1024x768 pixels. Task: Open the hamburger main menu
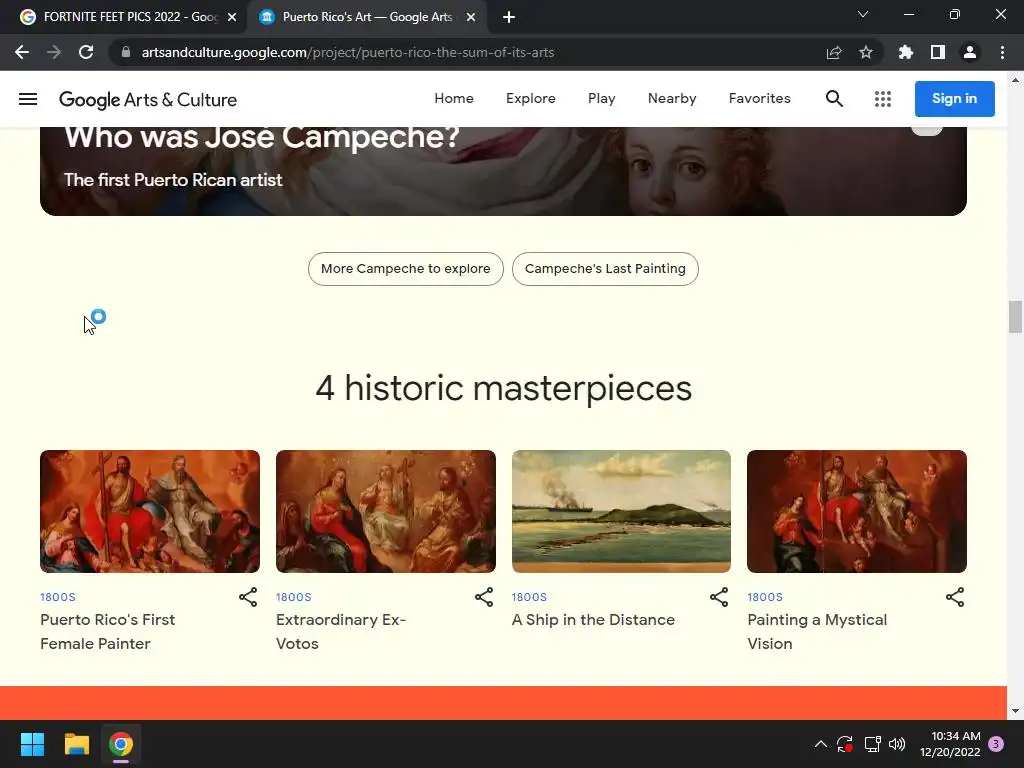tap(28, 99)
